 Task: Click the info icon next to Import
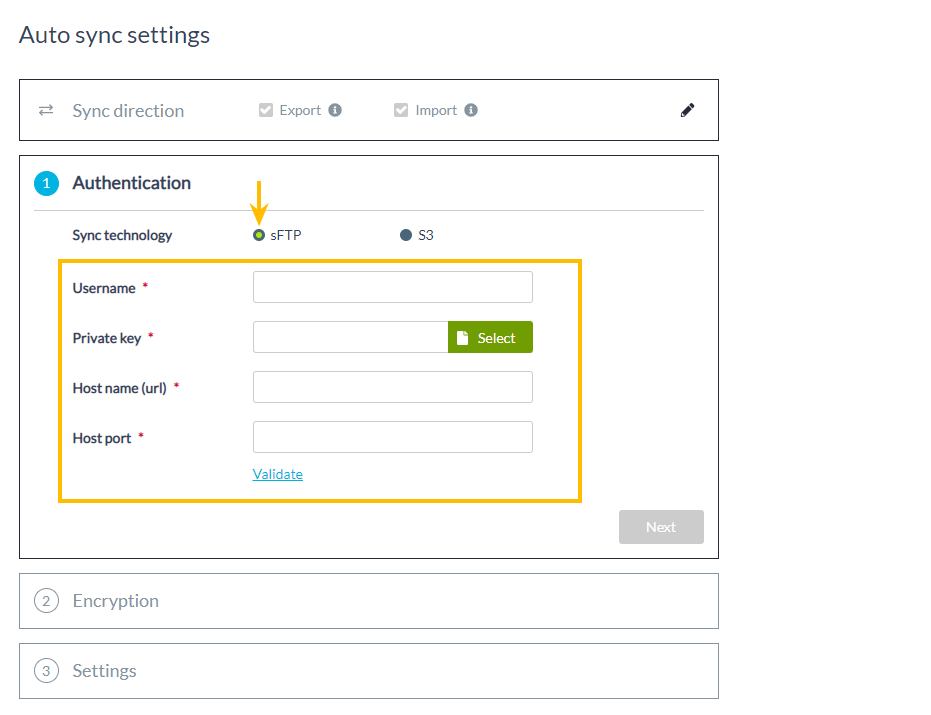click(x=471, y=110)
